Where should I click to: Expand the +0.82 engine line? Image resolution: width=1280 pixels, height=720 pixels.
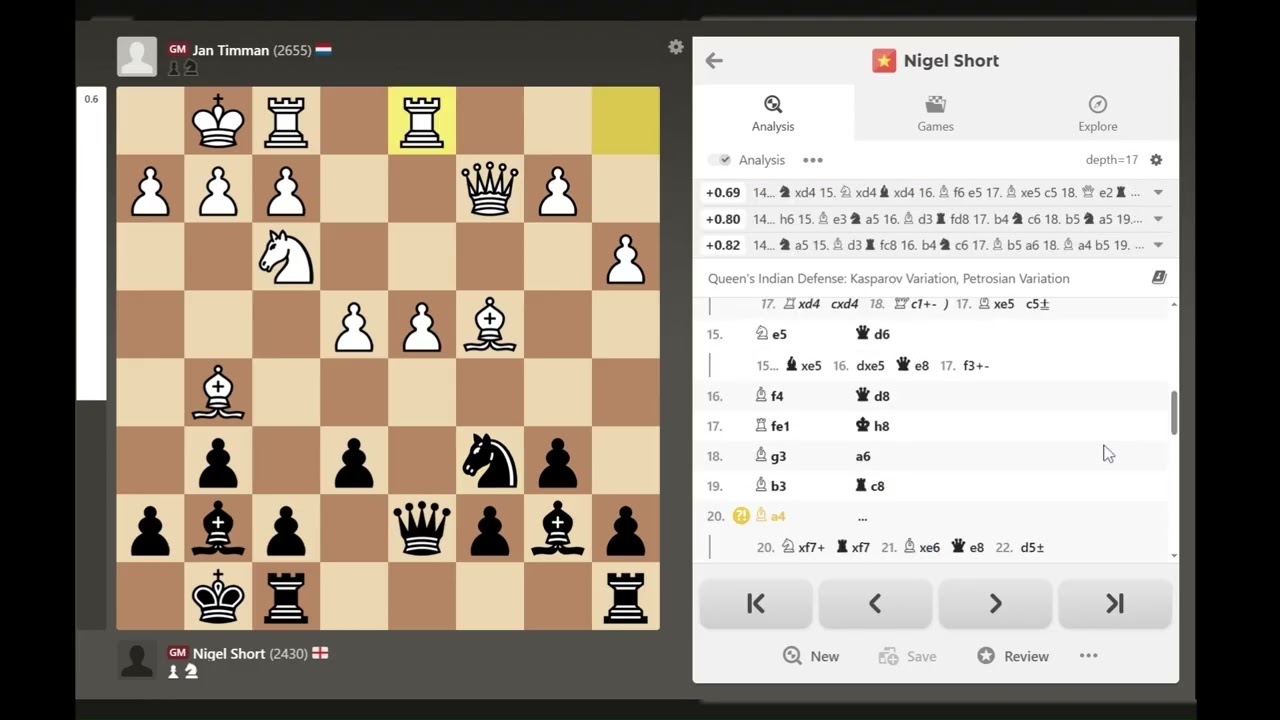click(x=1158, y=245)
